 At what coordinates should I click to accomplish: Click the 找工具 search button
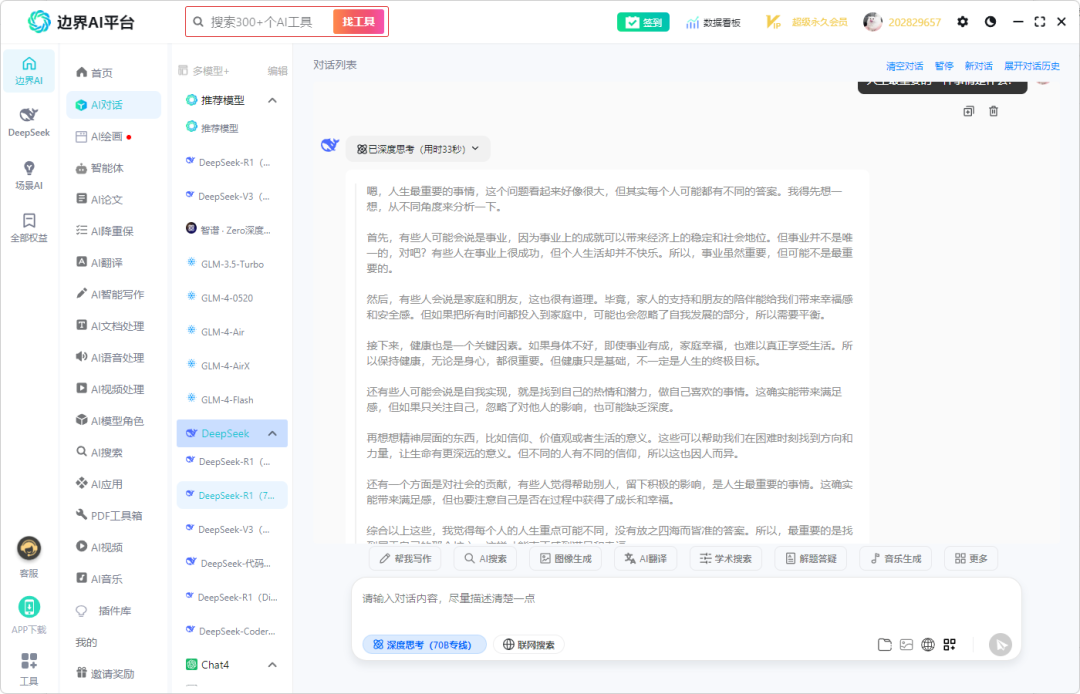[358, 22]
